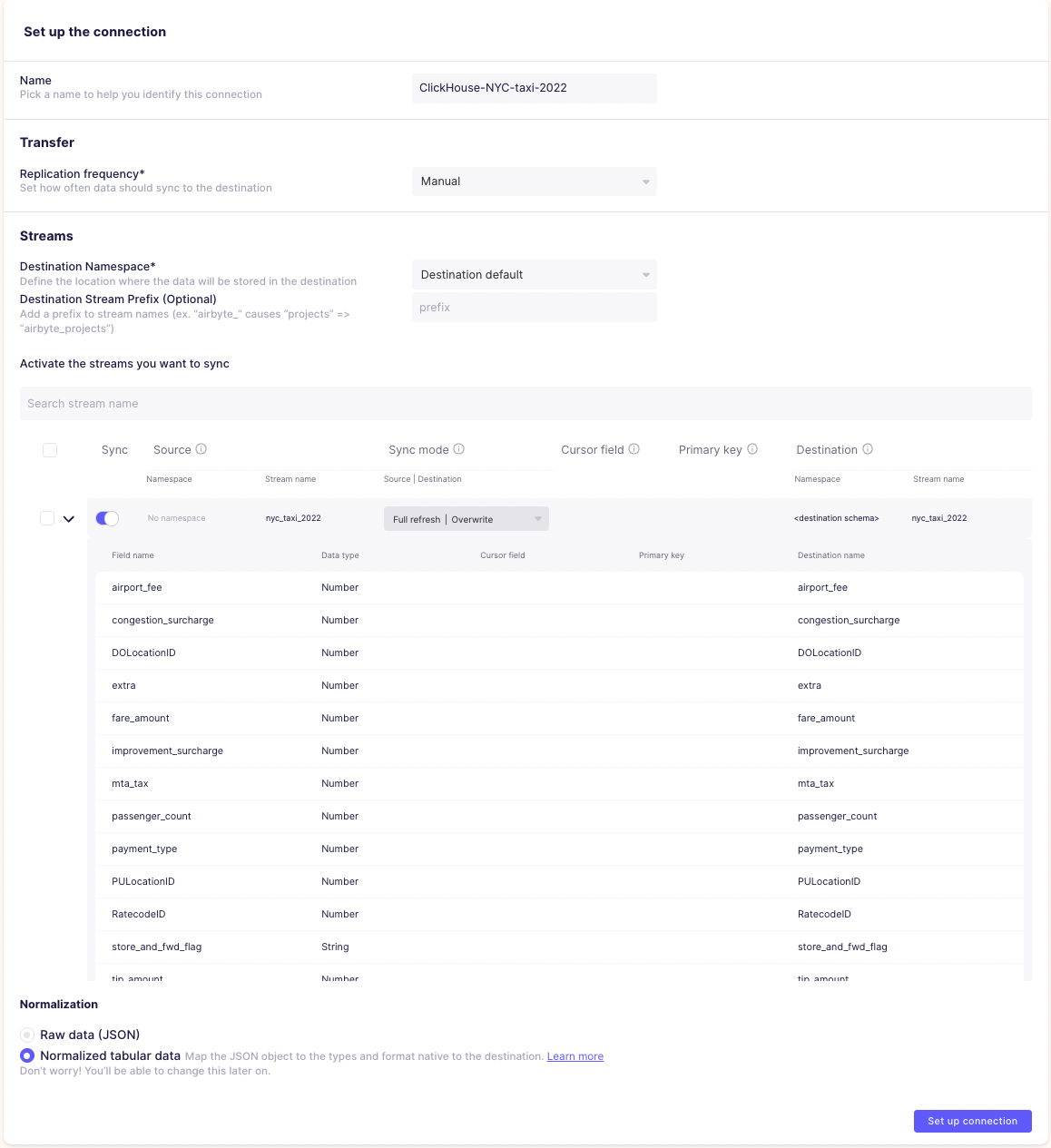Collapse the nyc_taxi_2022 field list
Screen dimensions: 1051x1148
click(69, 518)
